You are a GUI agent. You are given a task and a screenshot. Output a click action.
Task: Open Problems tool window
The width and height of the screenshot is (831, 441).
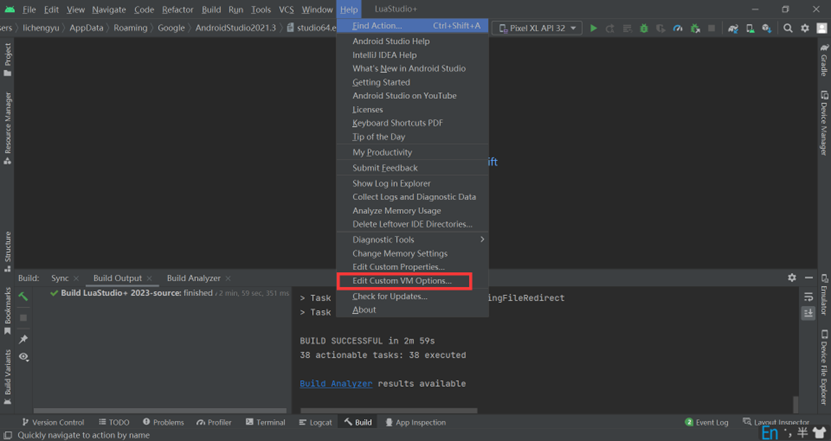(x=163, y=422)
